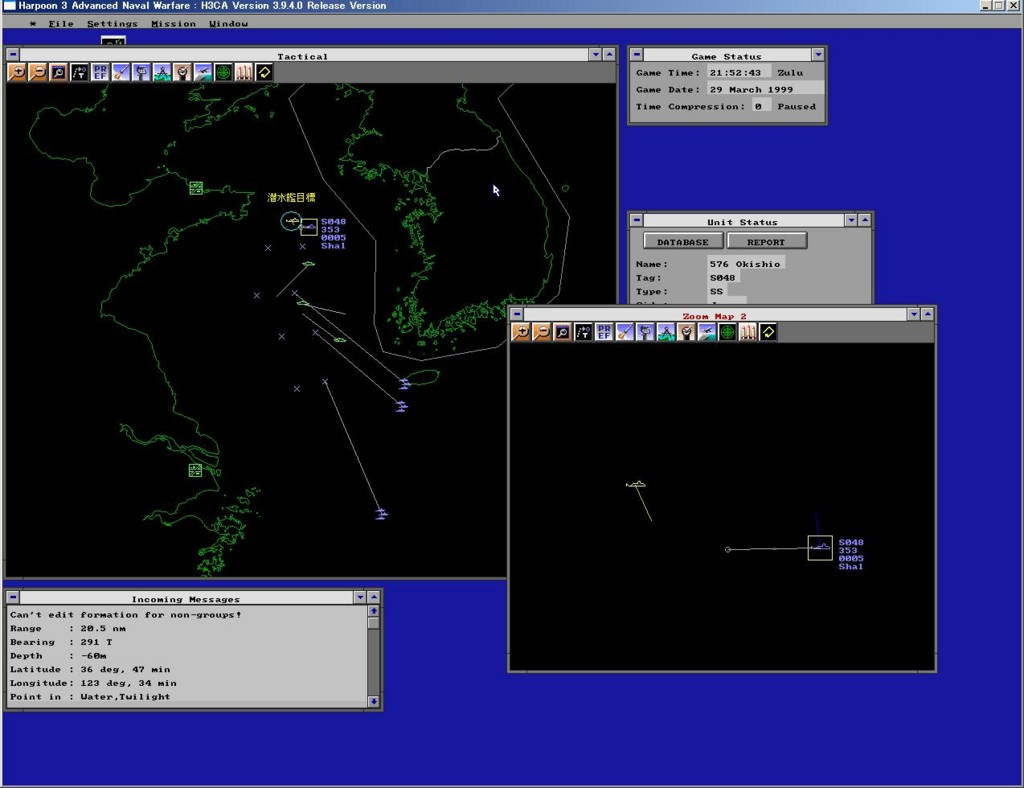Open Tactical window course plotting icon
Screen dimensions: 1024x788
(x=79, y=72)
